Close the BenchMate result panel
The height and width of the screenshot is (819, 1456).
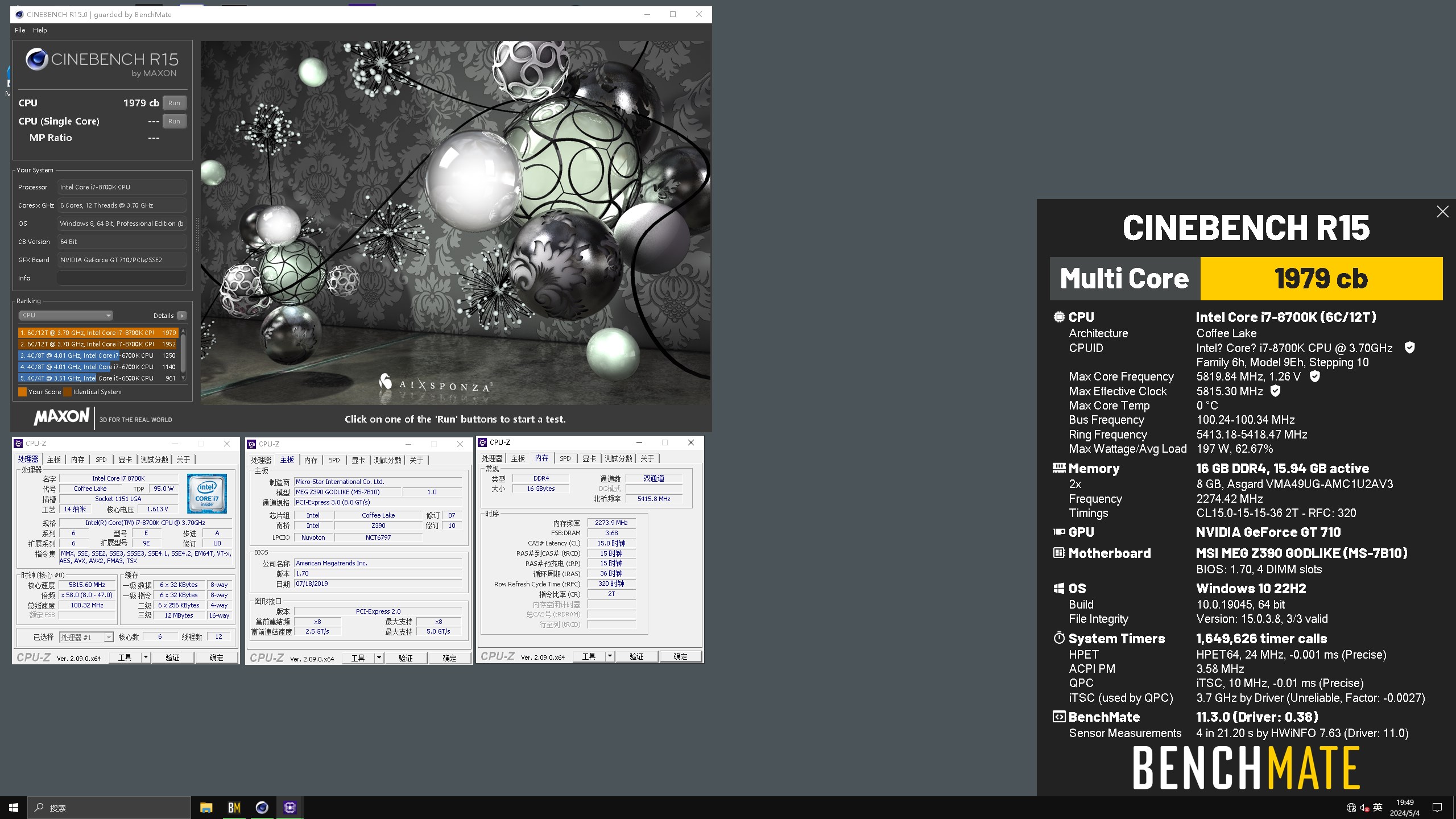(x=1442, y=212)
